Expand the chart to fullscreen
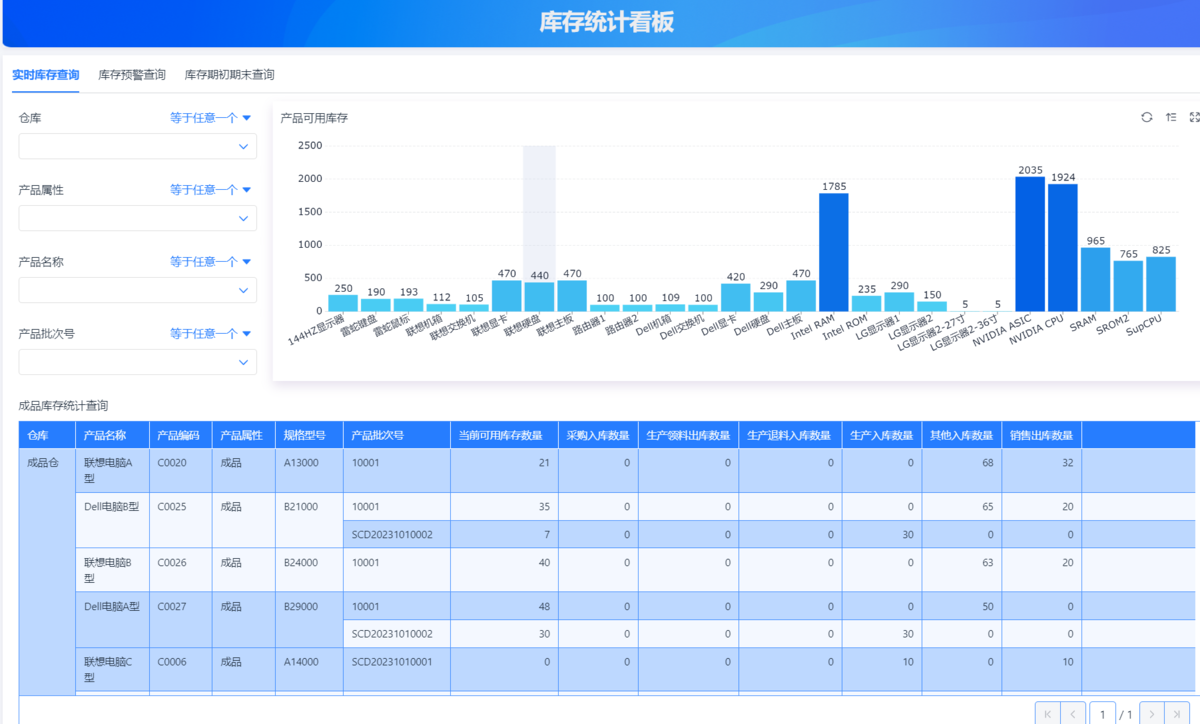1200x724 pixels. click(1194, 118)
